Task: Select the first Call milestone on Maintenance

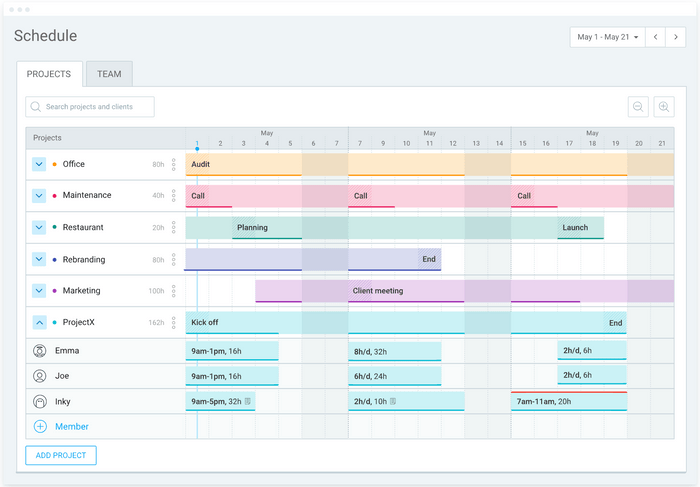Action: [x=198, y=196]
